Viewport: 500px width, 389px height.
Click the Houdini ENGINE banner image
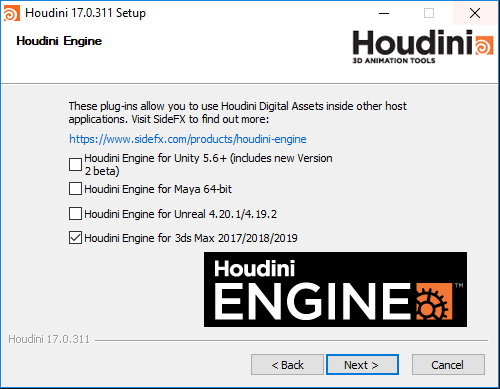335,289
